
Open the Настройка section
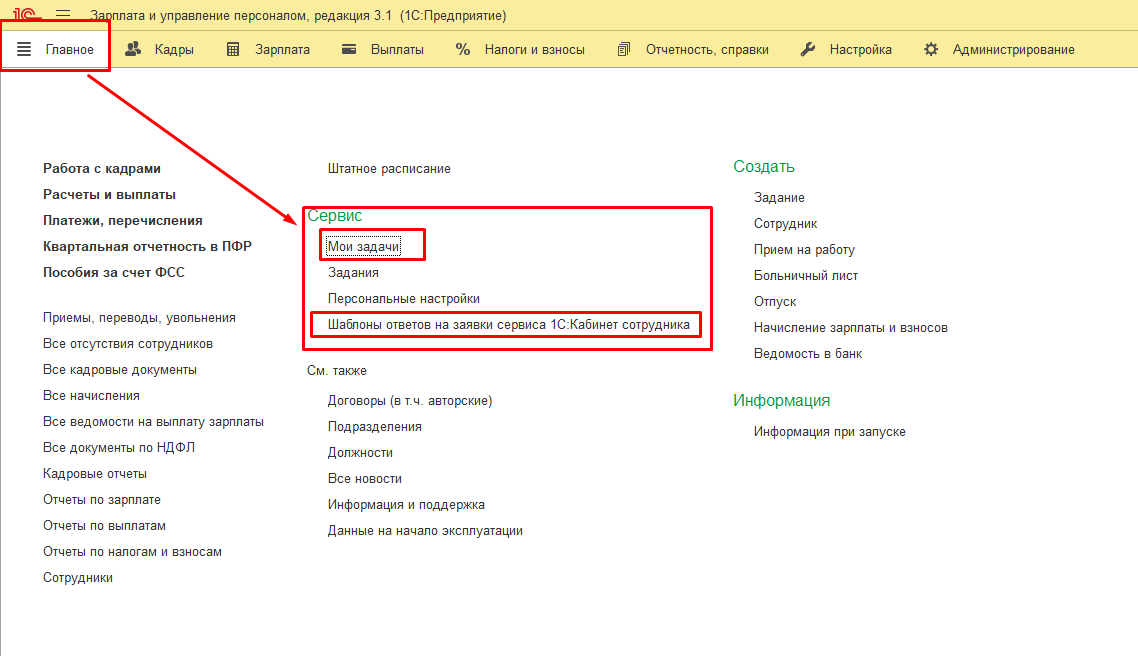[861, 49]
